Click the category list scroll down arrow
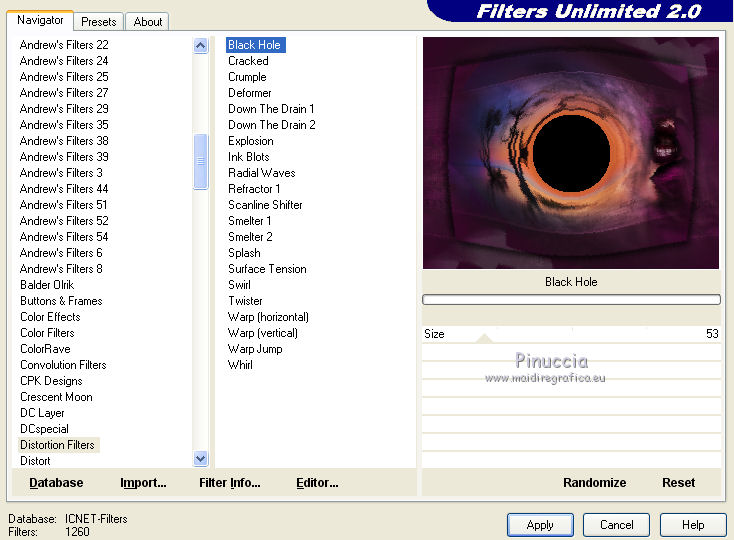This screenshot has width=734, height=540. pyautogui.click(x=200, y=459)
